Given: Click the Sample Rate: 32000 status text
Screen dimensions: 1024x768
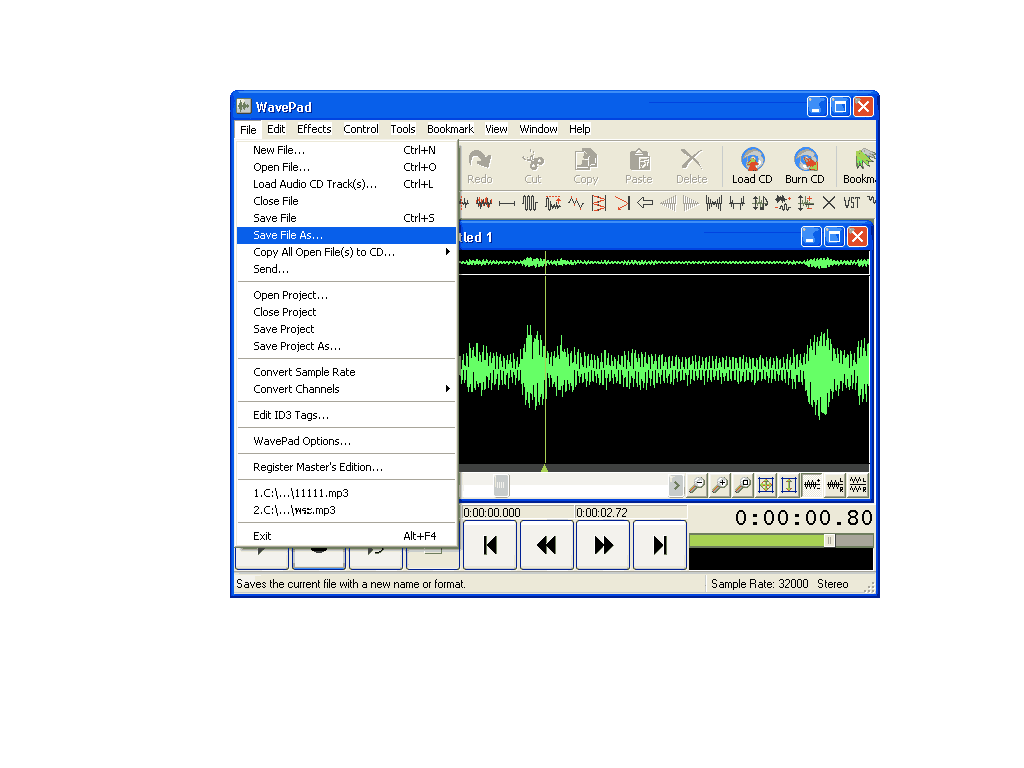Looking at the screenshot, I should click(760, 584).
